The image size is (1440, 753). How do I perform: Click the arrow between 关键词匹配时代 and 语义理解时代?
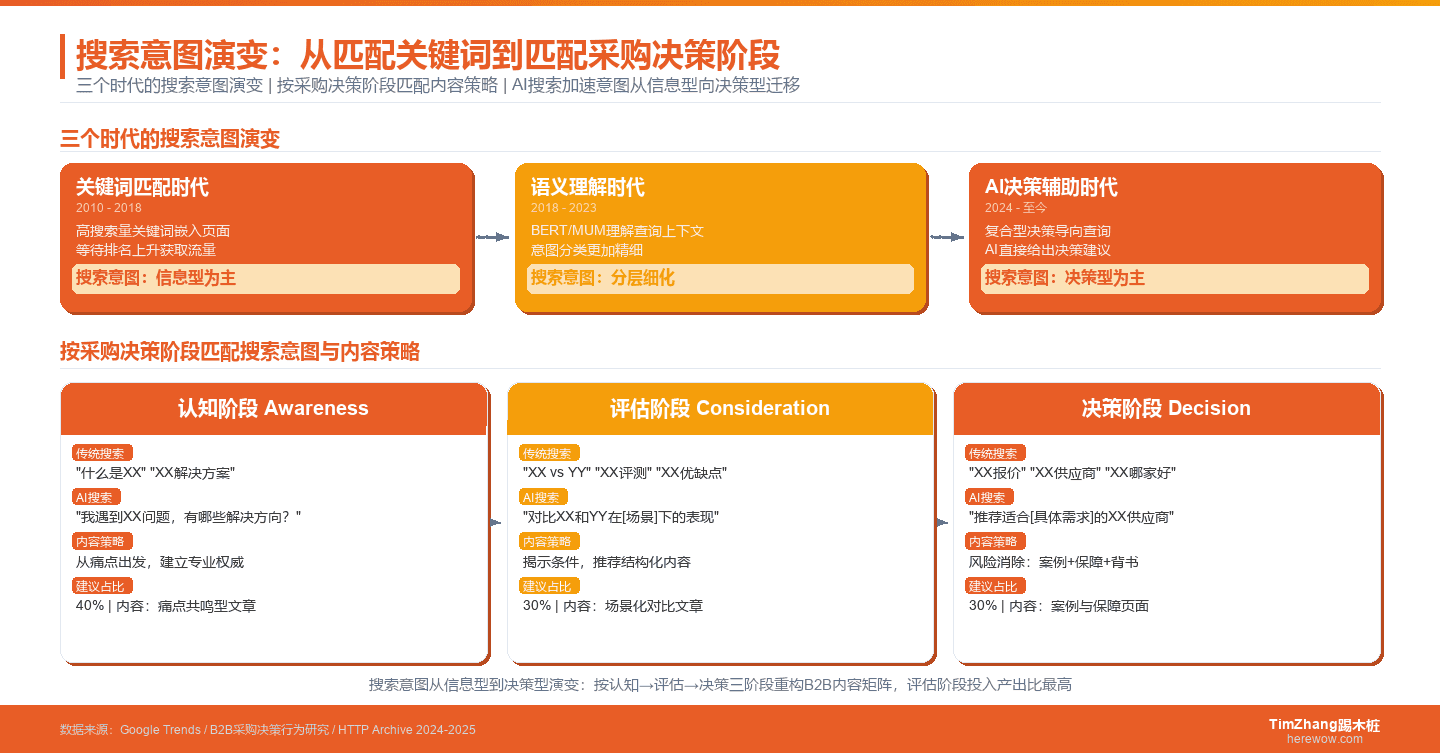[x=491, y=237]
